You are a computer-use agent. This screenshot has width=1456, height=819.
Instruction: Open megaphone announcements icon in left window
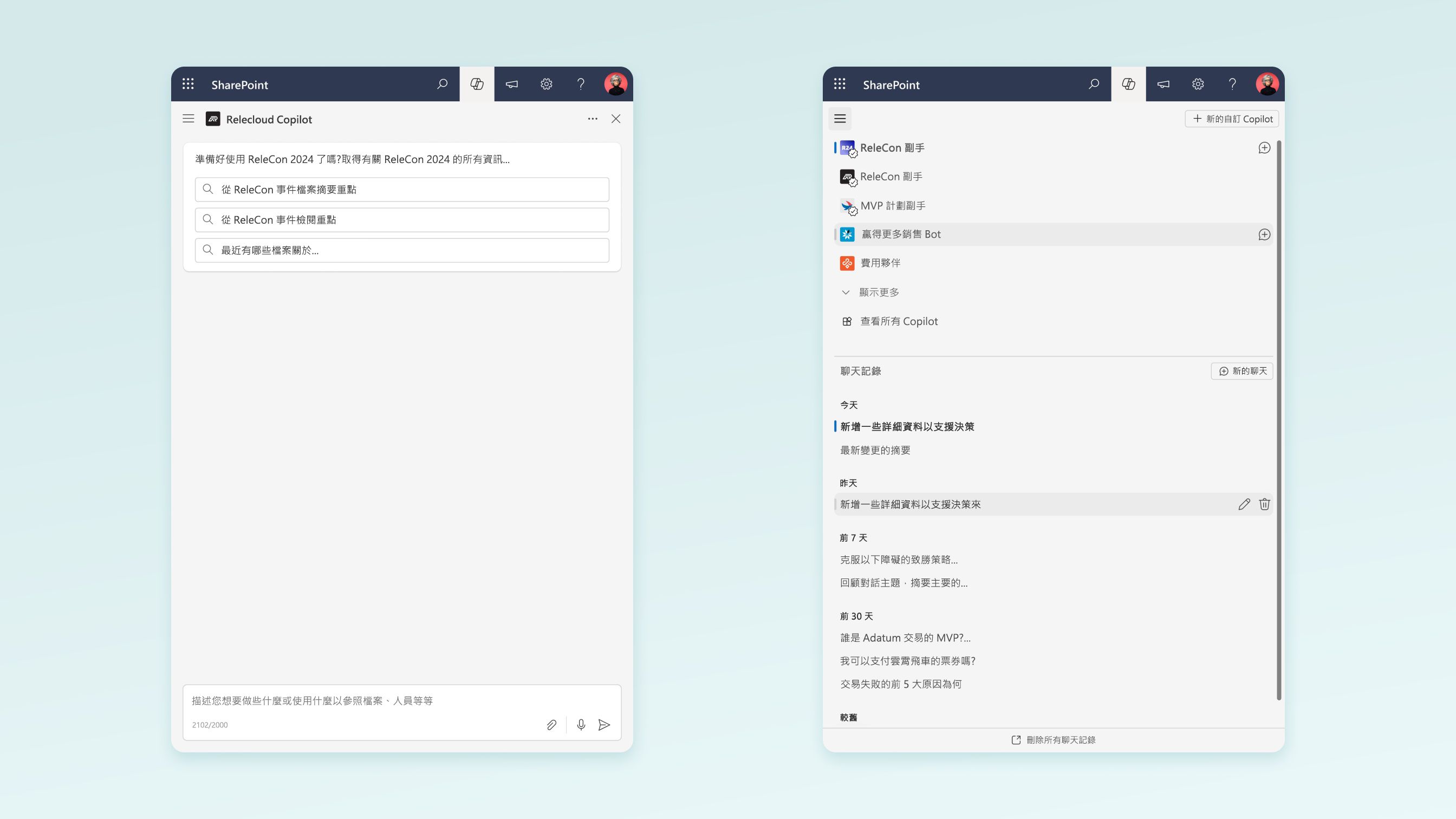point(511,84)
